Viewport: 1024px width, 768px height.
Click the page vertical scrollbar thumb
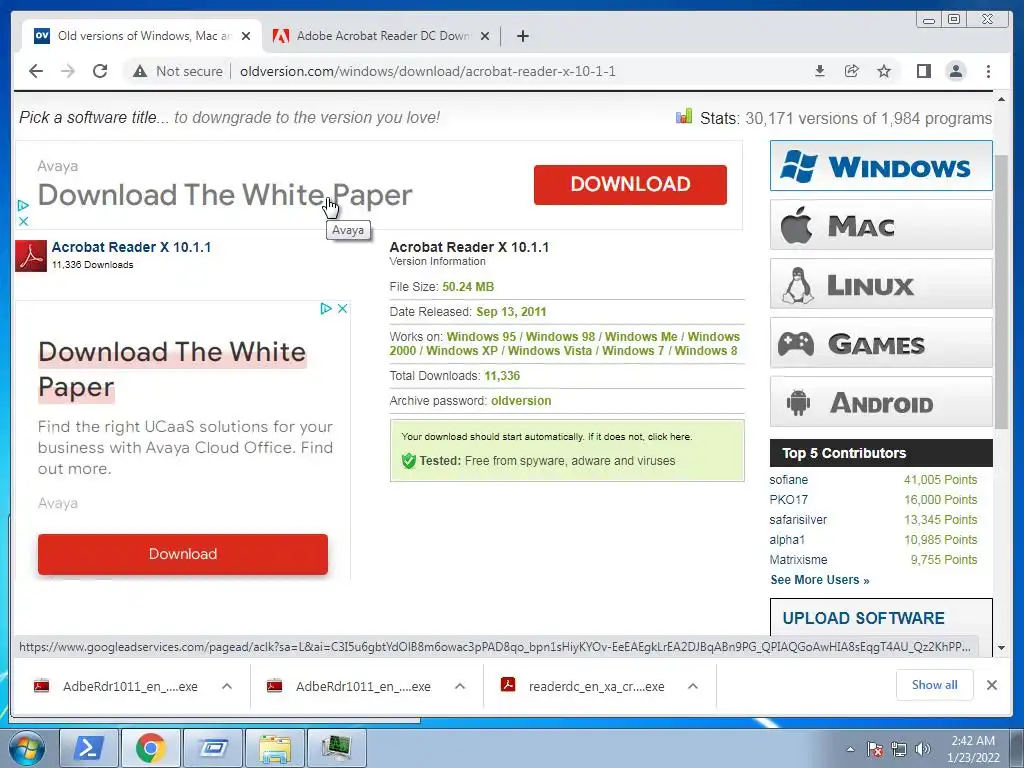(1001, 292)
